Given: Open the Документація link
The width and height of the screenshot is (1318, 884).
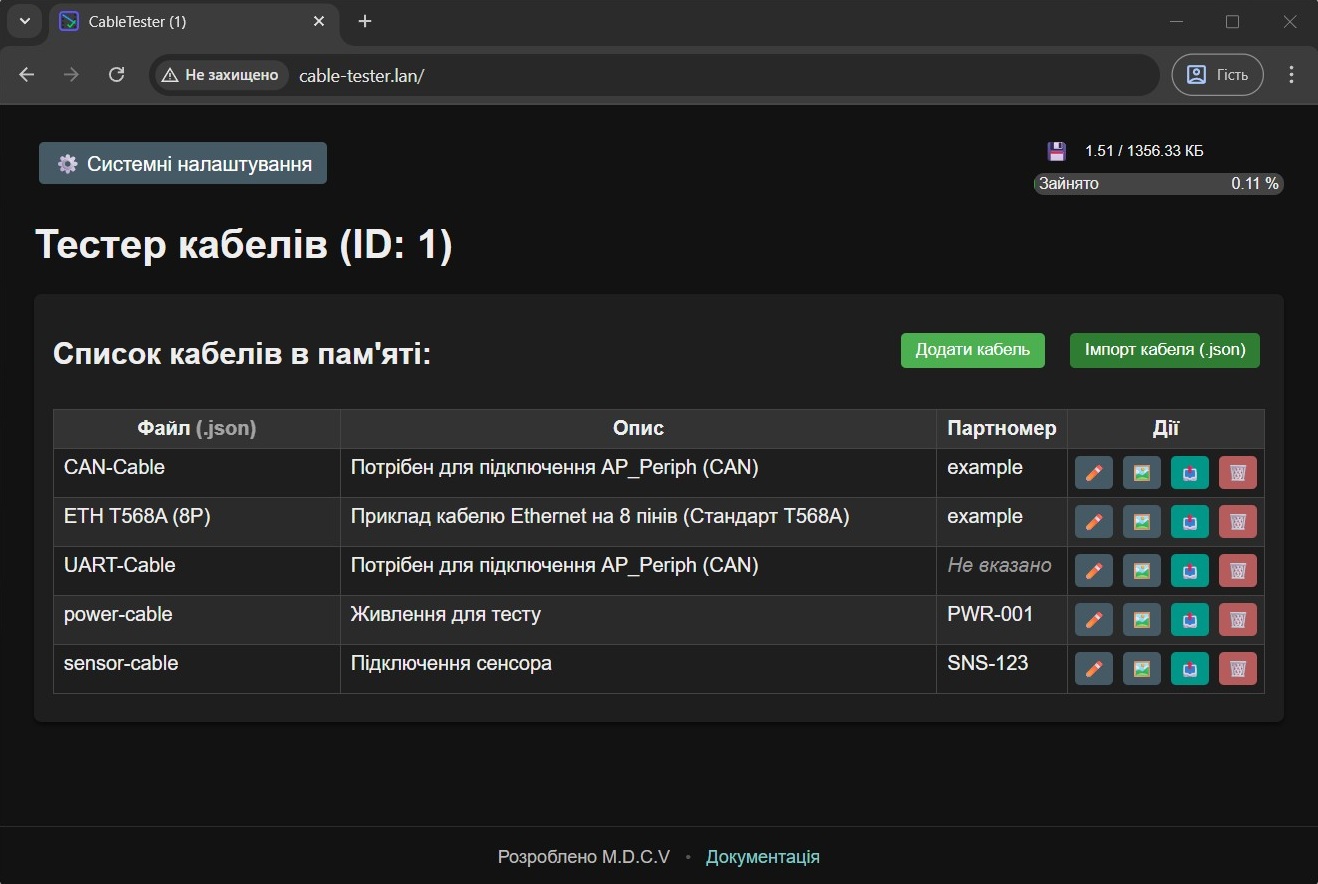Looking at the screenshot, I should pos(763,857).
